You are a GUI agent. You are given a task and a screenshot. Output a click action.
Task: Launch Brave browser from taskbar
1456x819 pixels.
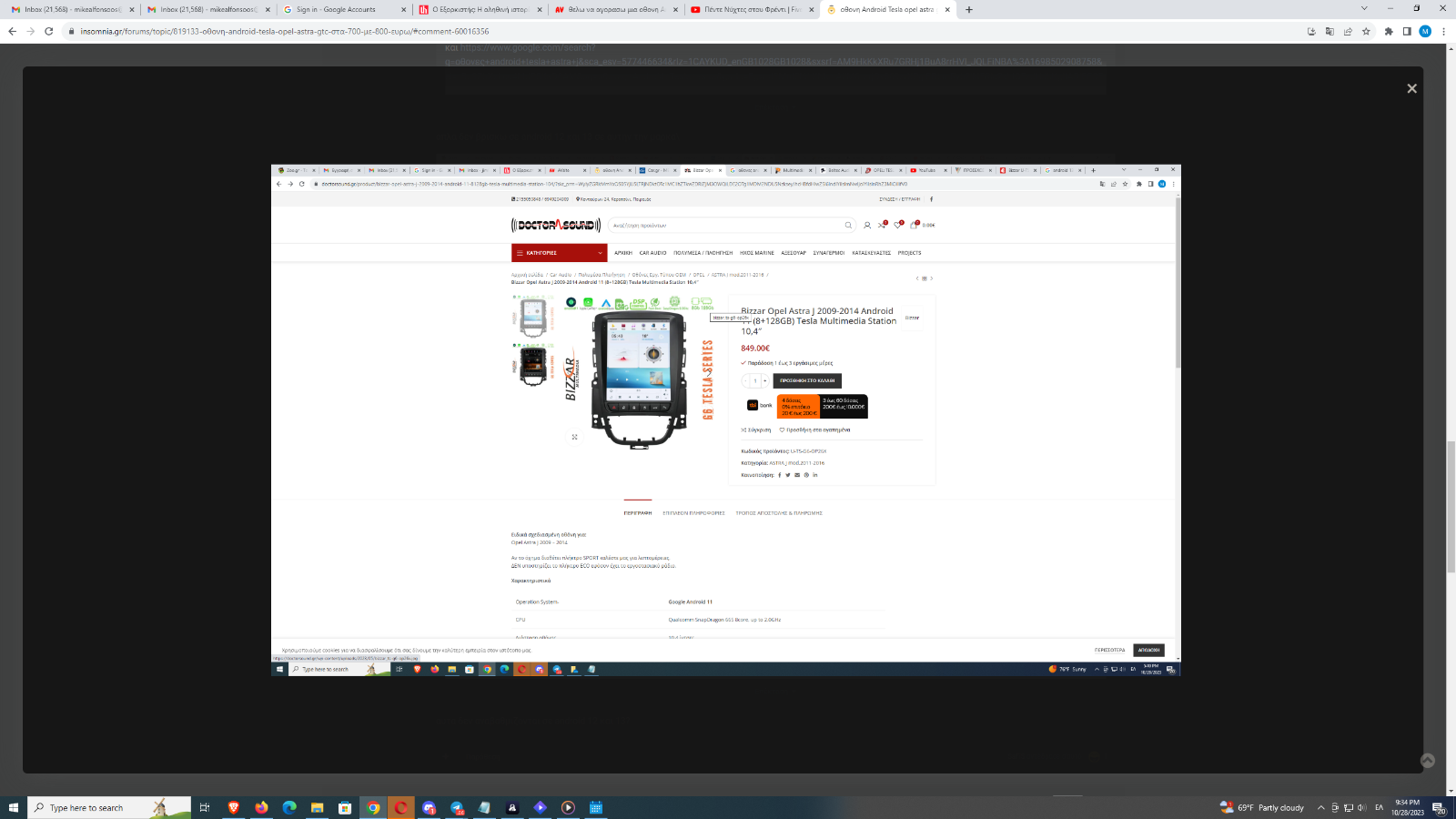click(234, 807)
